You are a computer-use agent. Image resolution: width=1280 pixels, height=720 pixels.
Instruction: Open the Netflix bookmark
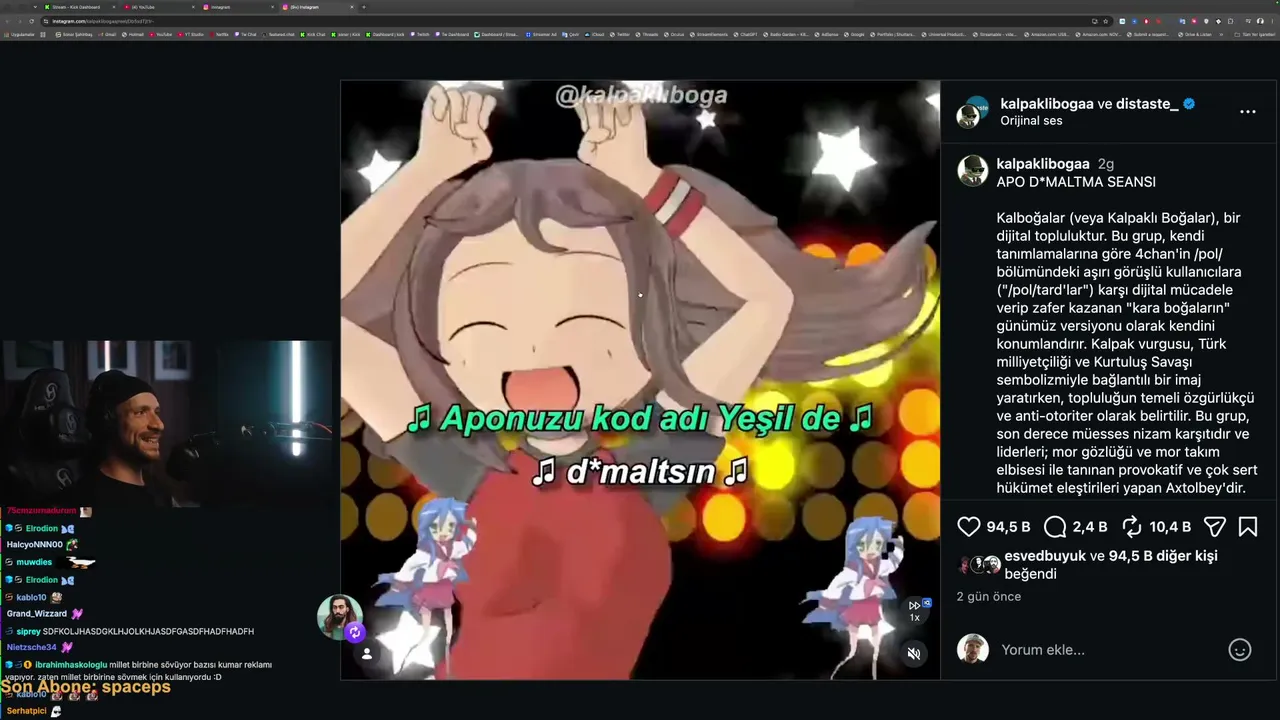(220, 34)
